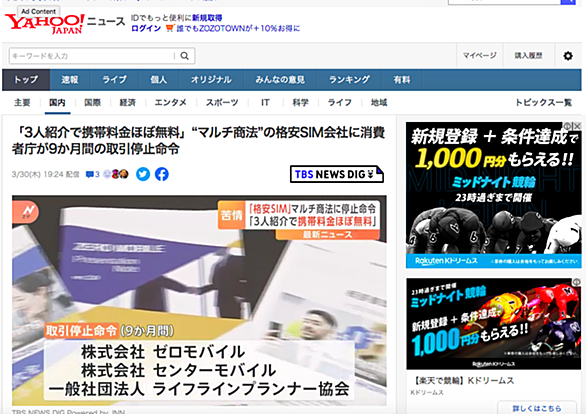
Task: Open the second Rakuten Kドリームス ad image
Action: (494, 324)
